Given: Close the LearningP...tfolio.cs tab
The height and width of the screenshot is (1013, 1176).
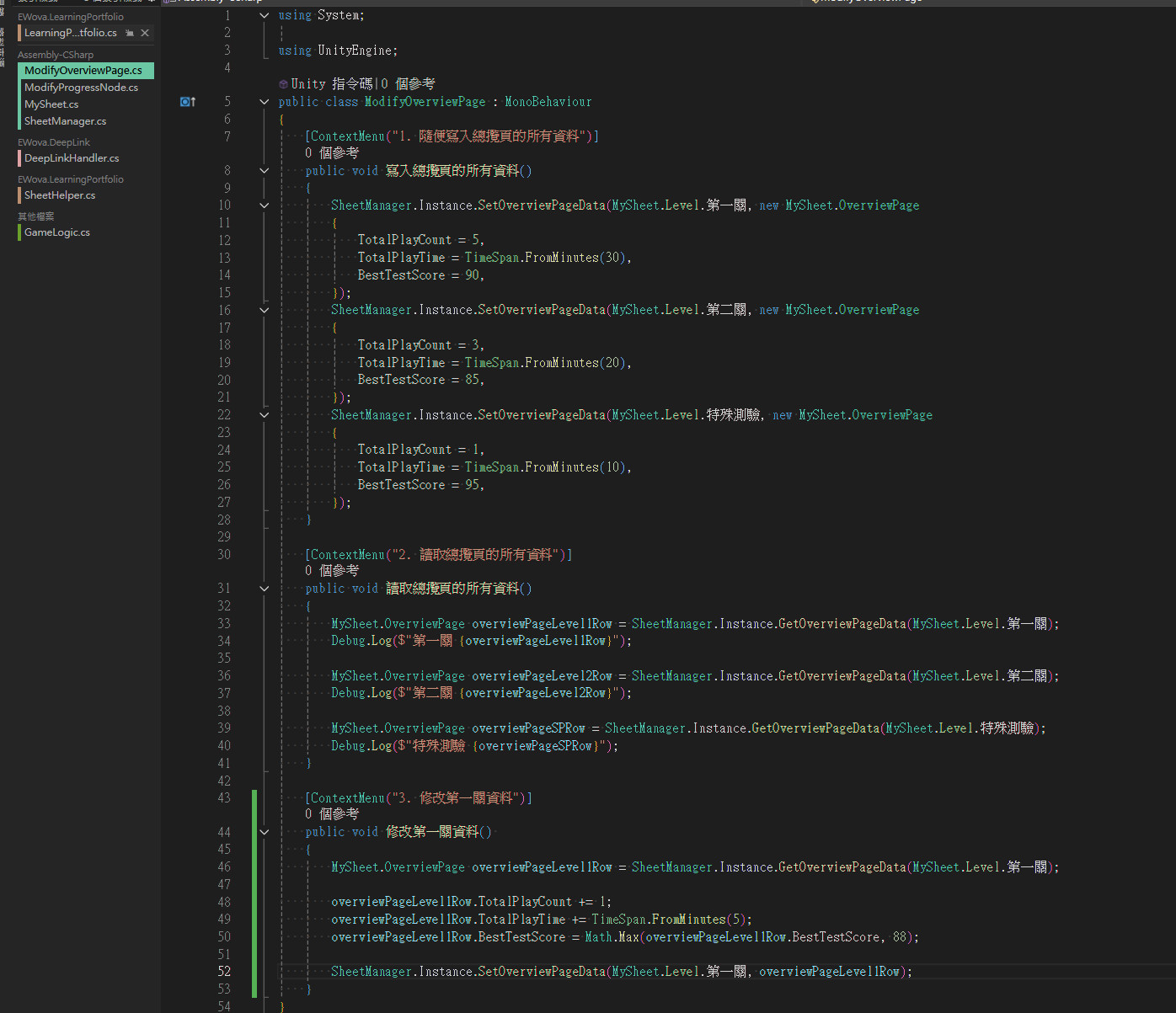Looking at the screenshot, I should tap(145, 33).
